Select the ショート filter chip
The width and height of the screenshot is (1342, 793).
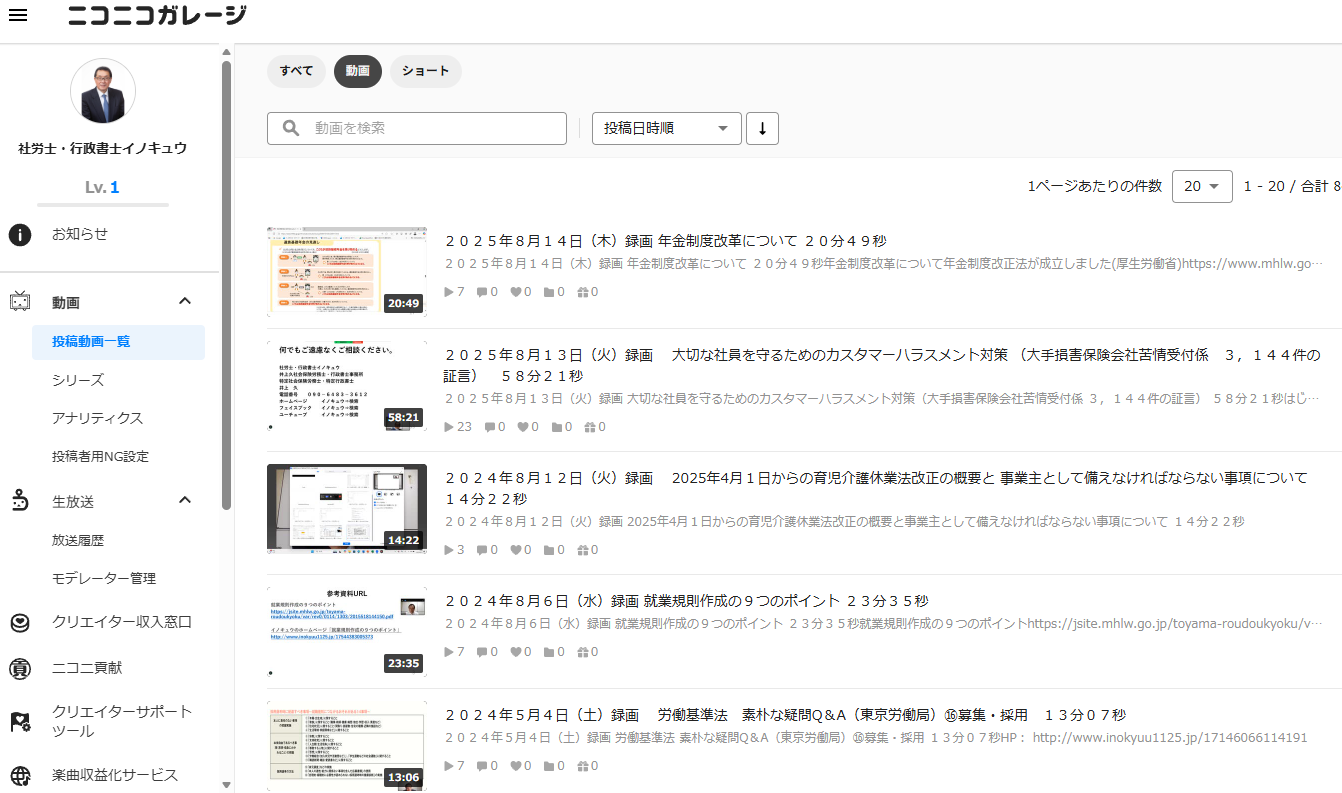(x=426, y=71)
